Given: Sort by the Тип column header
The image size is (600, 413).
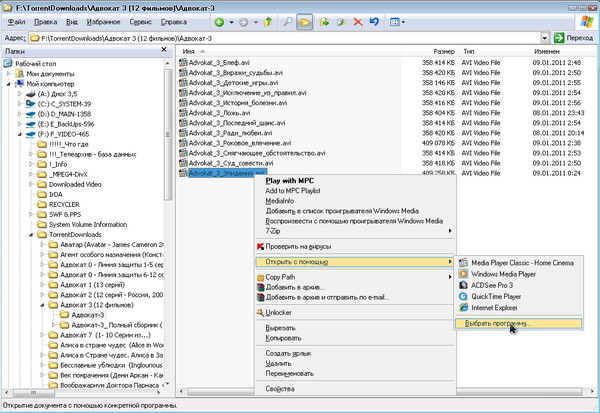Looking at the screenshot, I should (494, 51).
